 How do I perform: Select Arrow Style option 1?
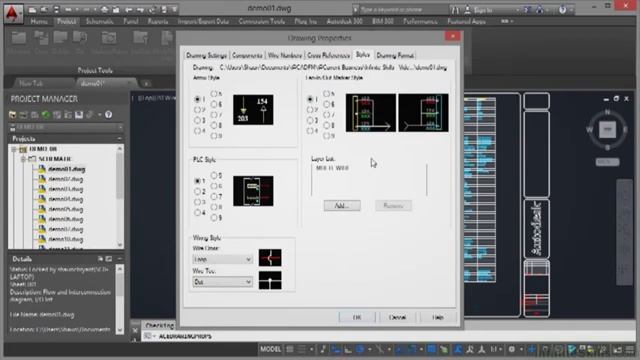click(198, 99)
